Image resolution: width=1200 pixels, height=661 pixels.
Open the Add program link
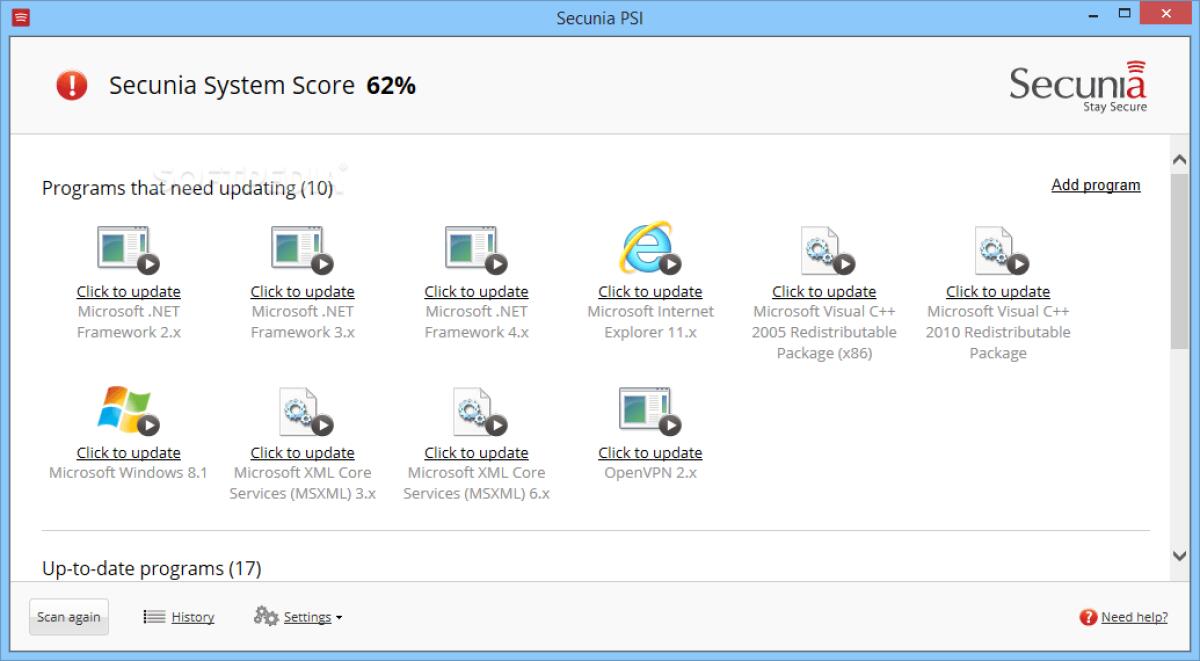[1095, 185]
